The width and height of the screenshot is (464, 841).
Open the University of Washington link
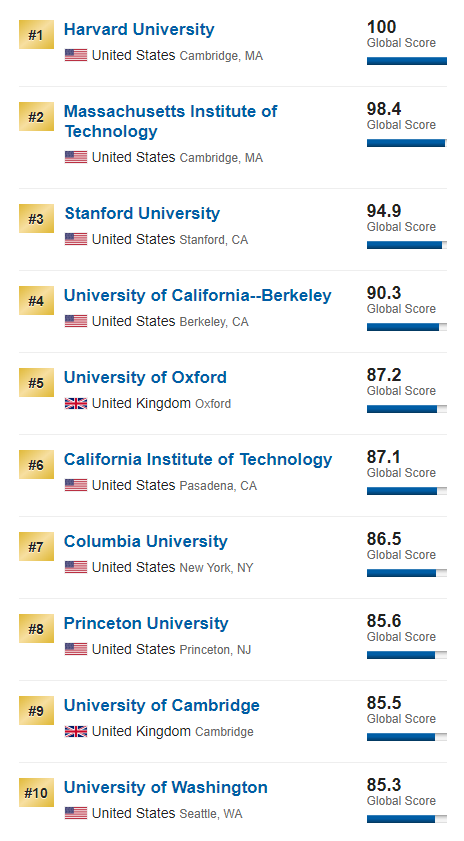tap(166, 787)
